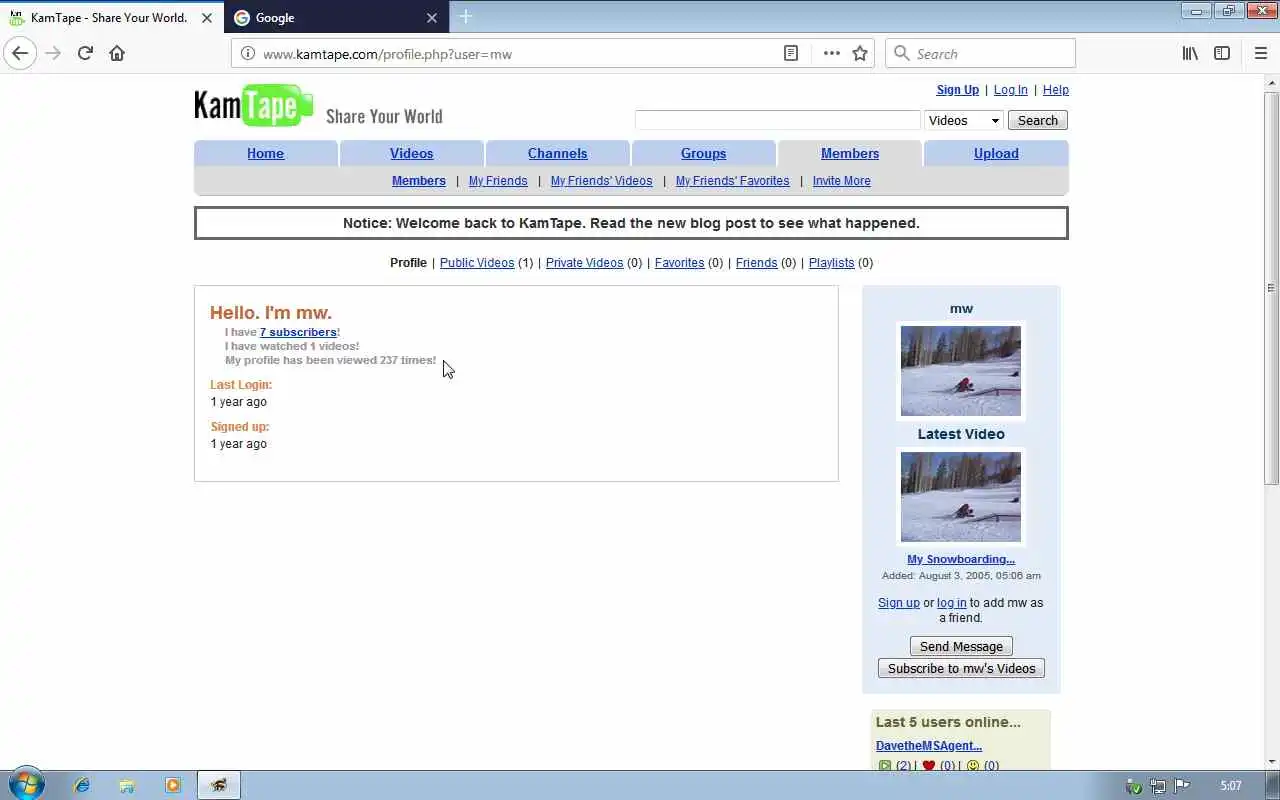Viewport: 1280px width, 800px height.
Task: Launch Internet Explorer from the taskbar
Action: [x=82, y=785]
